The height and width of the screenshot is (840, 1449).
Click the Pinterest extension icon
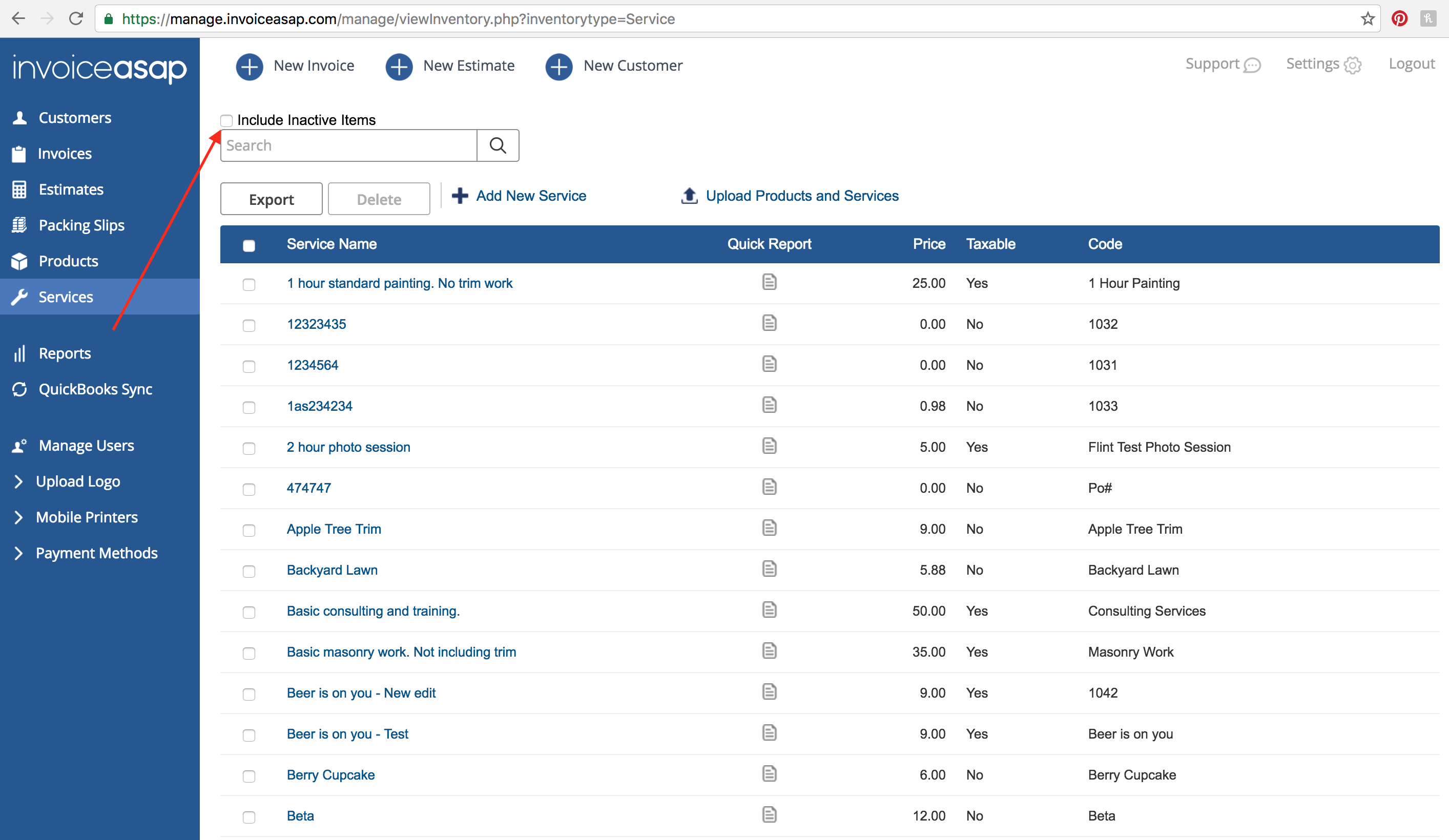pos(1399,18)
